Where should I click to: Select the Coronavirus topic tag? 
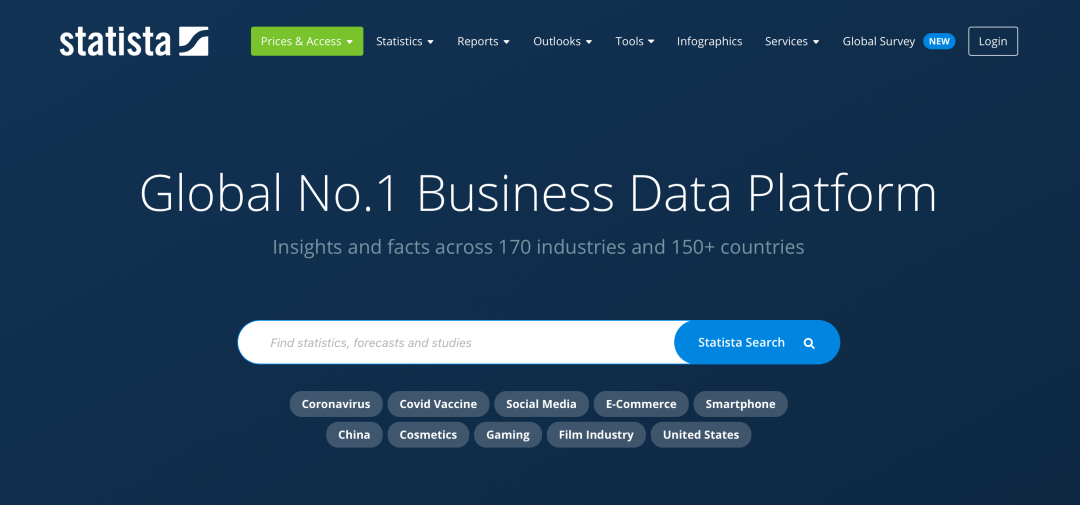coord(335,404)
